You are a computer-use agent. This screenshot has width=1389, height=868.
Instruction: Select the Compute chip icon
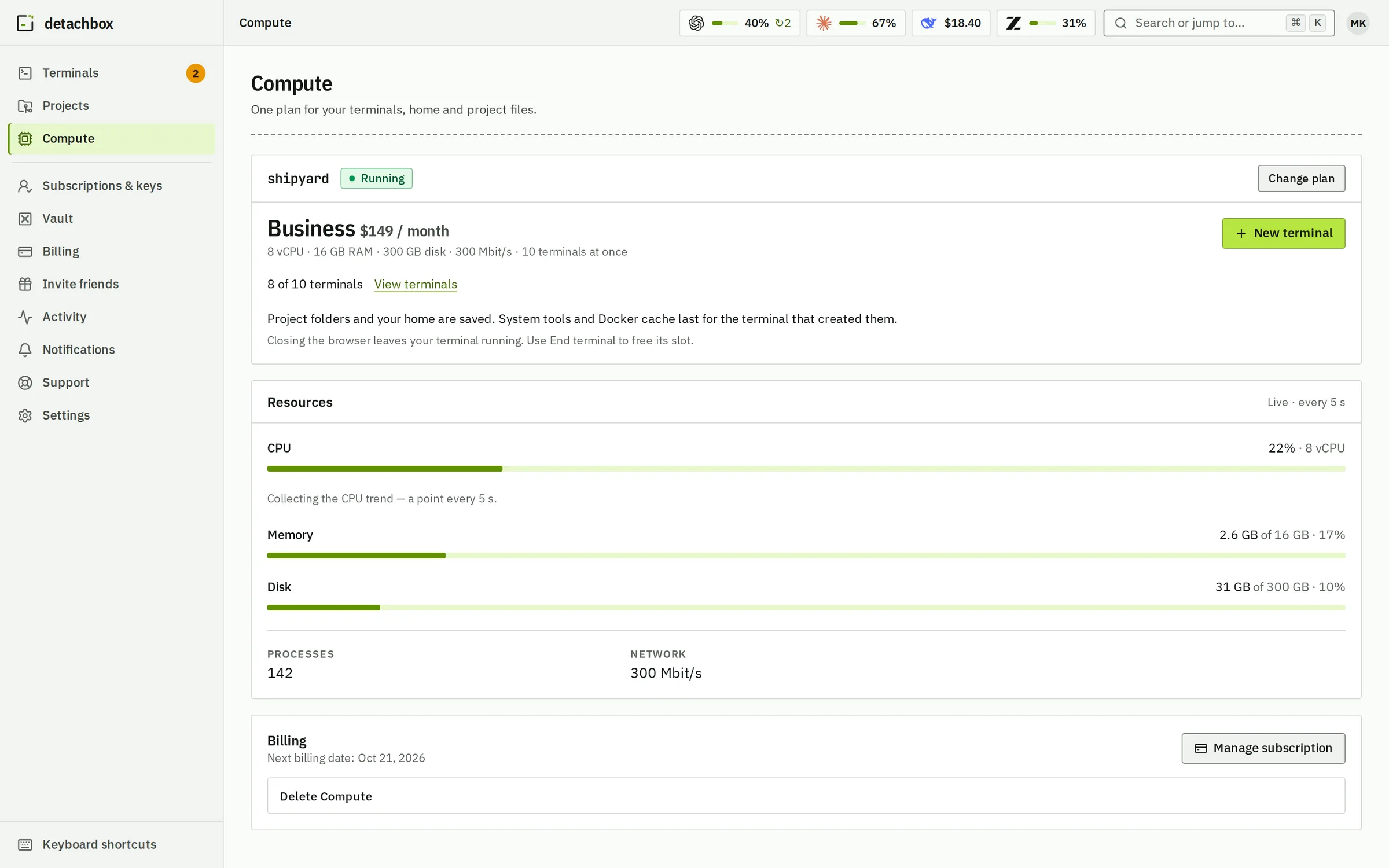tap(25, 139)
